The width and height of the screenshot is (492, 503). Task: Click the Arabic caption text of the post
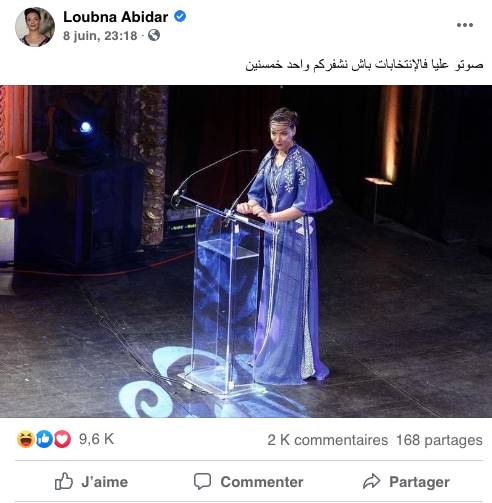click(x=364, y=64)
